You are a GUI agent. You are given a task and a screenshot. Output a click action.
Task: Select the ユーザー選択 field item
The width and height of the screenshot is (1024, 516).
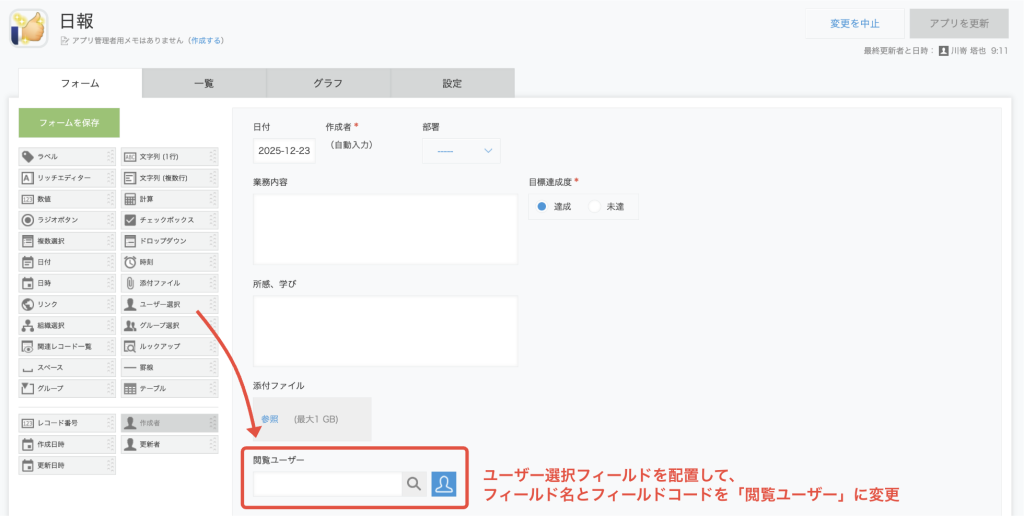click(x=170, y=304)
